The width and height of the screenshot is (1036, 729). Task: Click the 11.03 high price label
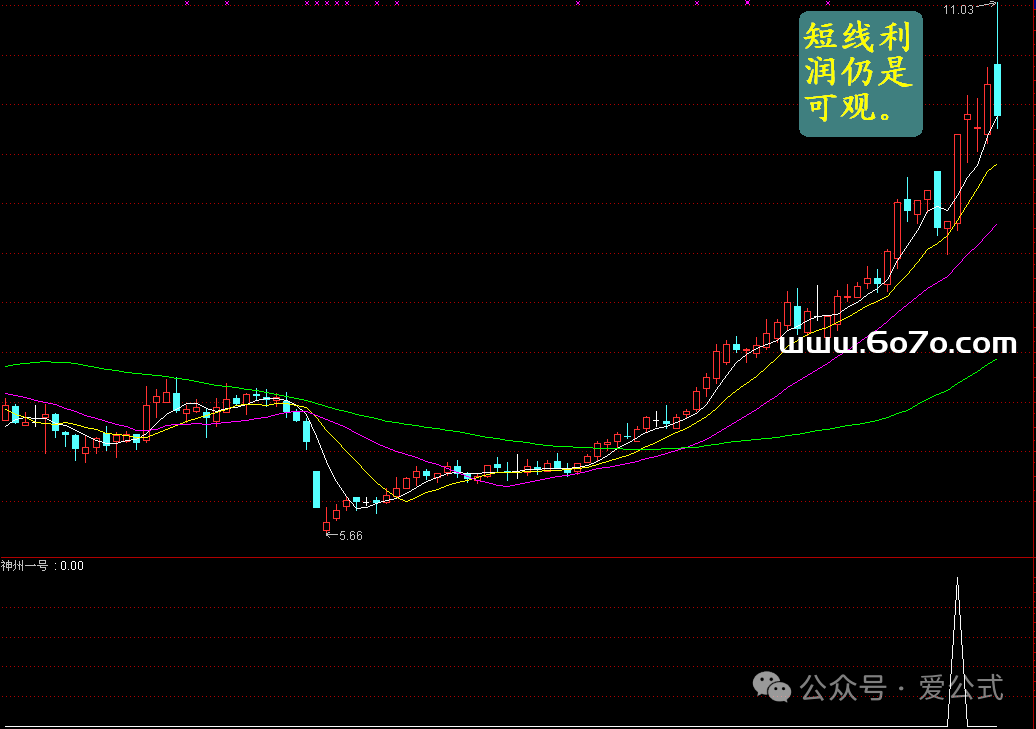point(958,10)
